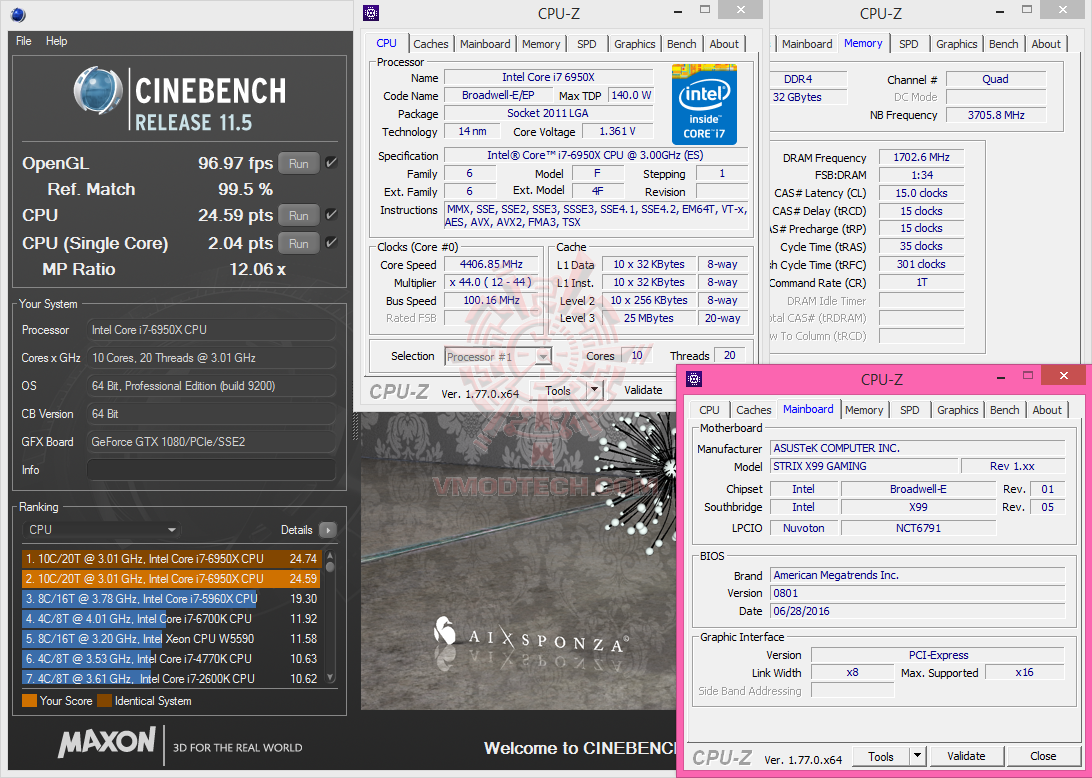The height and width of the screenshot is (778, 1092).
Task: Select Mainboard tab in pink CPU-Z window
Action: [x=808, y=409]
